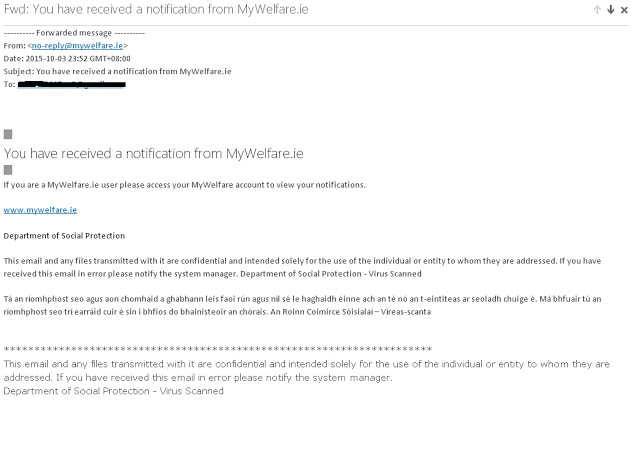Click the bold 'Department of Social Protection' text
Screen dimensions: 640x474
[x=64, y=235]
